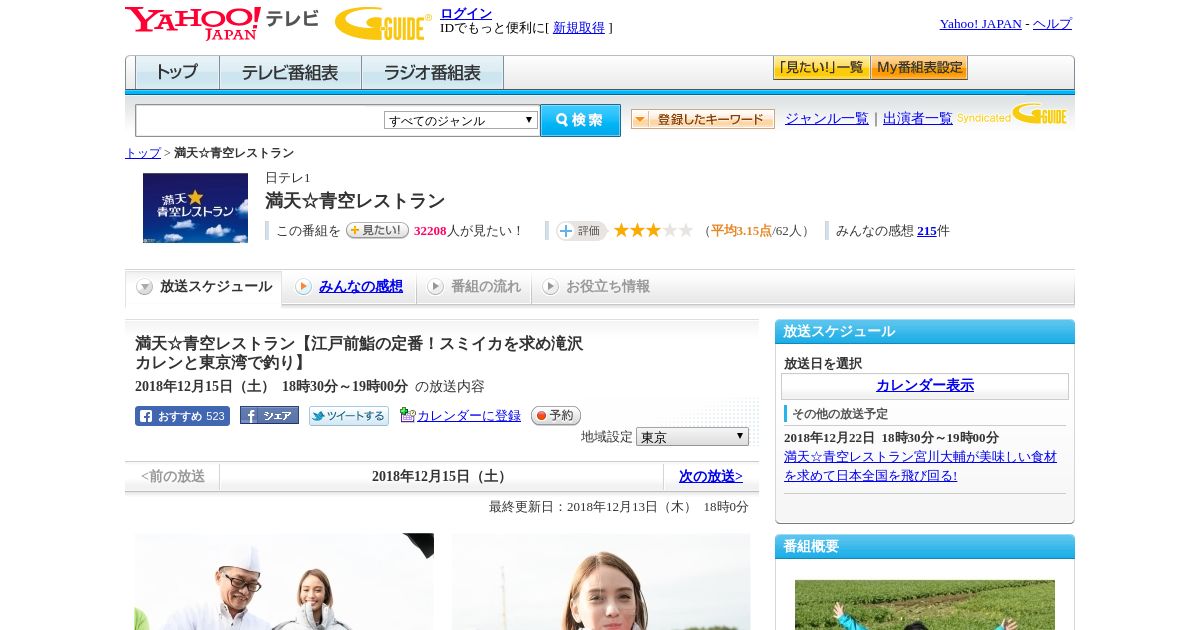This screenshot has height=630, width=1200.
Task: Switch to the テレビ番組表 tab
Action: (290, 73)
